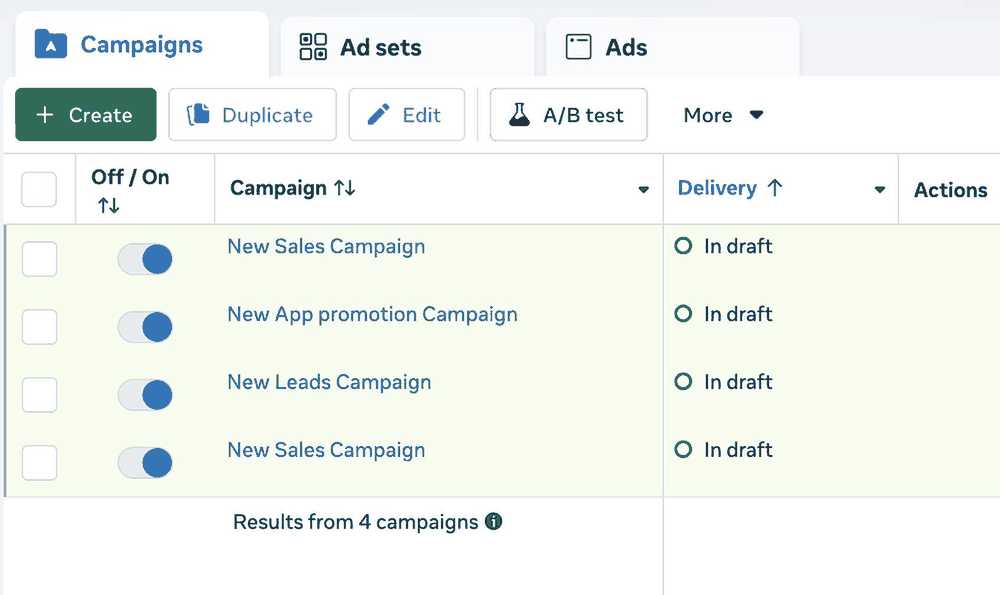Screen dimensions: 1000x595
Task: Open the New App promotion Campaign link
Action: click(x=372, y=314)
